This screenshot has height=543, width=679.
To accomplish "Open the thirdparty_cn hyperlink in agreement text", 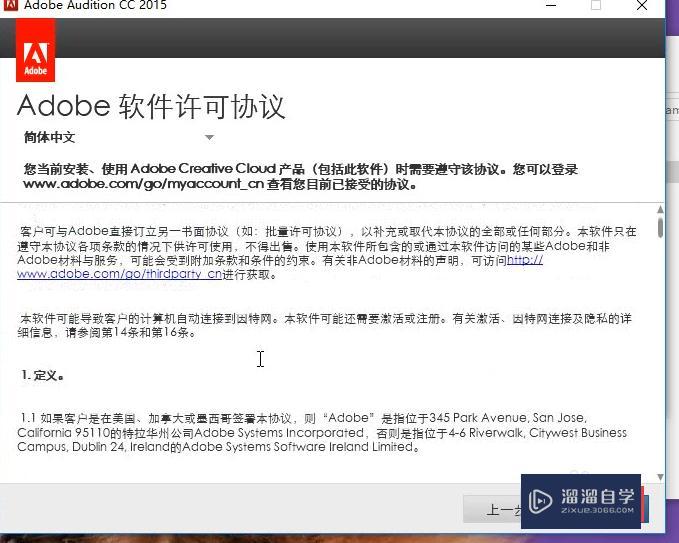I will pos(120,274).
